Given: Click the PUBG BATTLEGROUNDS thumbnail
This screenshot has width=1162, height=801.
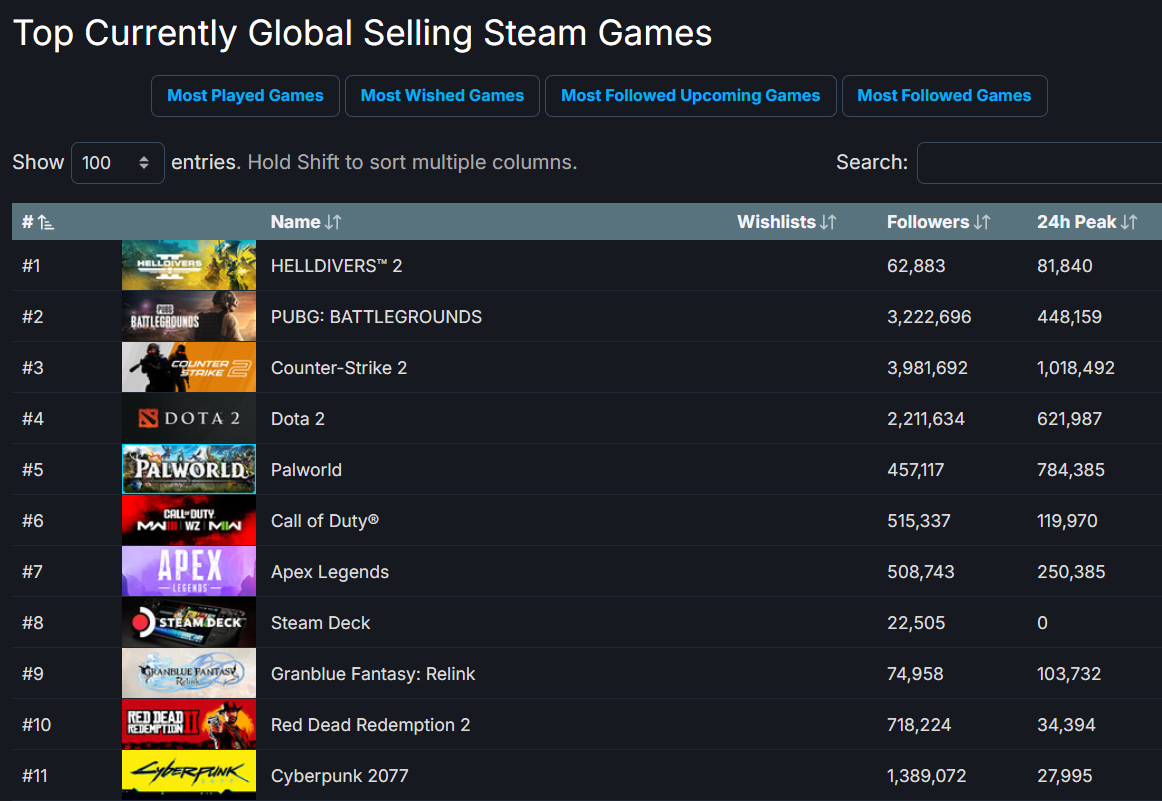Looking at the screenshot, I should coord(189,316).
